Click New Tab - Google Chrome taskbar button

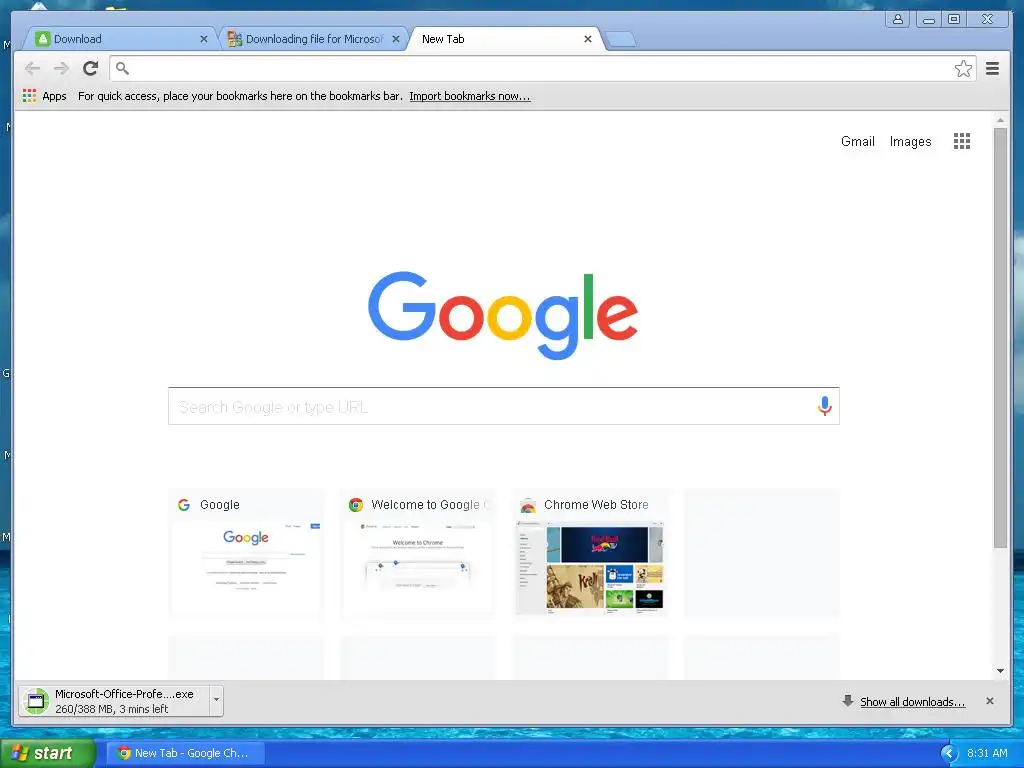pos(185,753)
